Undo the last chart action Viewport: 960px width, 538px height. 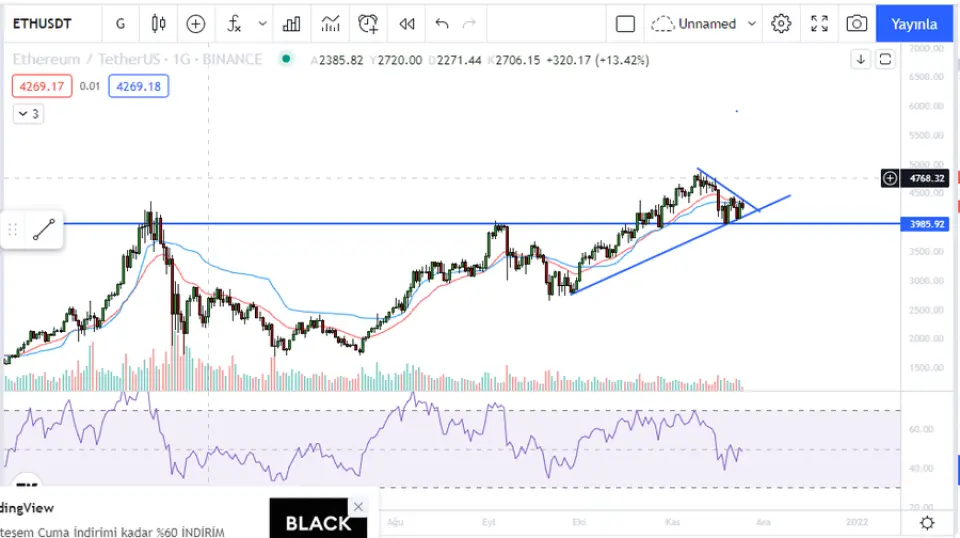pyautogui.click(x=442, y=23)
